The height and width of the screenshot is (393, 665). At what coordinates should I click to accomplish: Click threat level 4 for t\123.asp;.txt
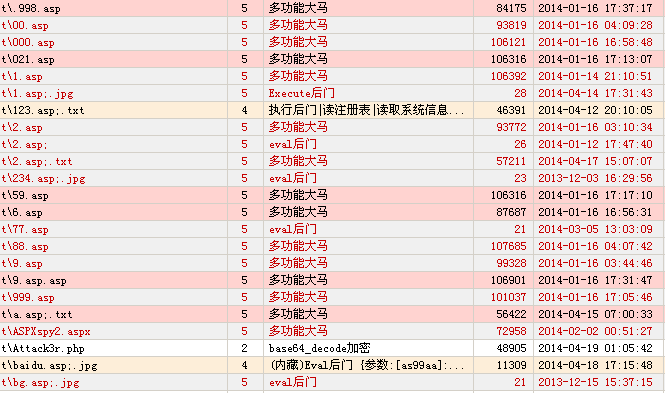pyautogui.click(x=244, y=110)
